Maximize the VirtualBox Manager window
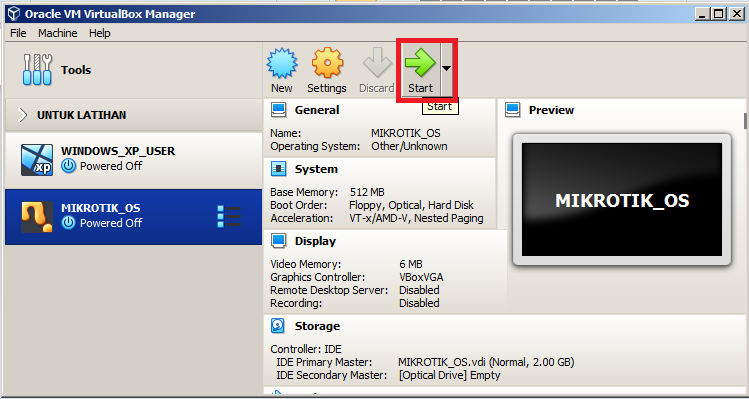Screen dimensions: 749x399 click(717, 14)
